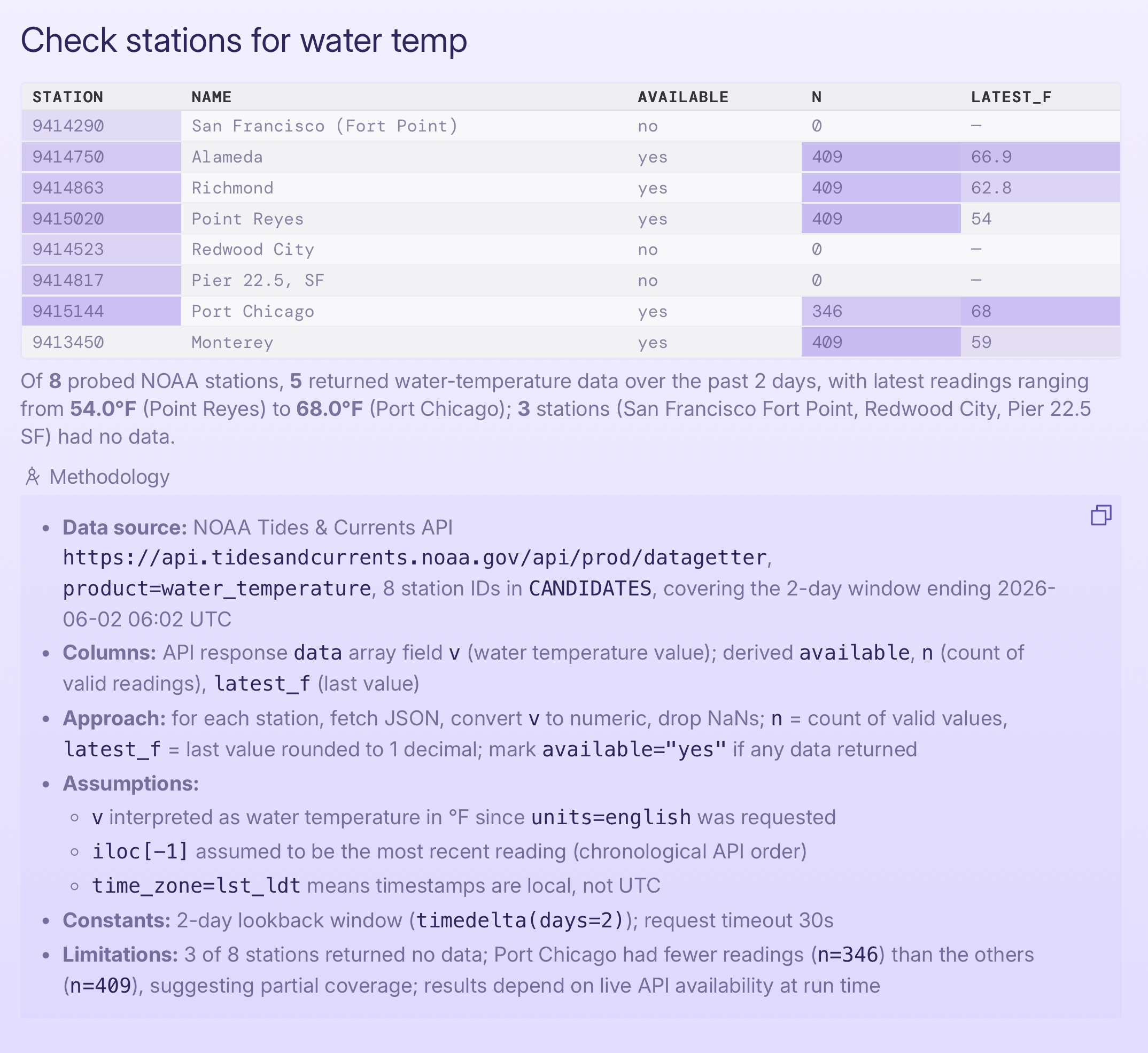This screenshot has width=1148, height=1053.
Task: Sort by the STATION column header
Action: tap(68, 97)
